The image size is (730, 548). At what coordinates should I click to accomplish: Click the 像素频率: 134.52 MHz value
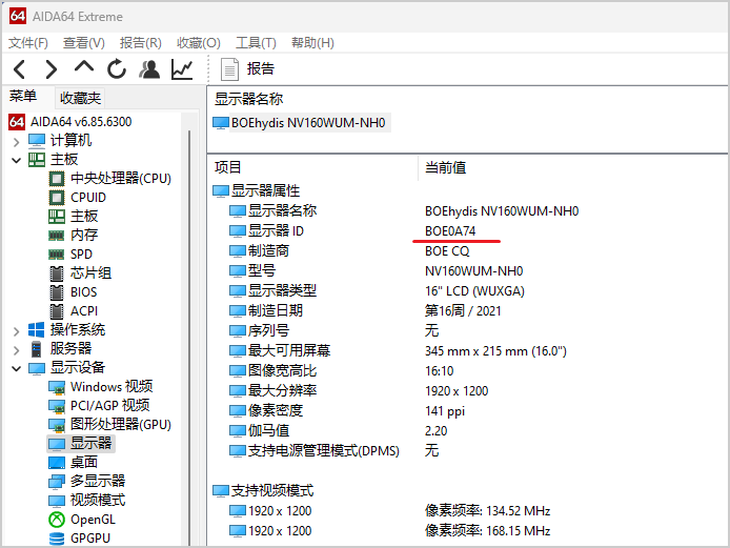click(487, 511)
